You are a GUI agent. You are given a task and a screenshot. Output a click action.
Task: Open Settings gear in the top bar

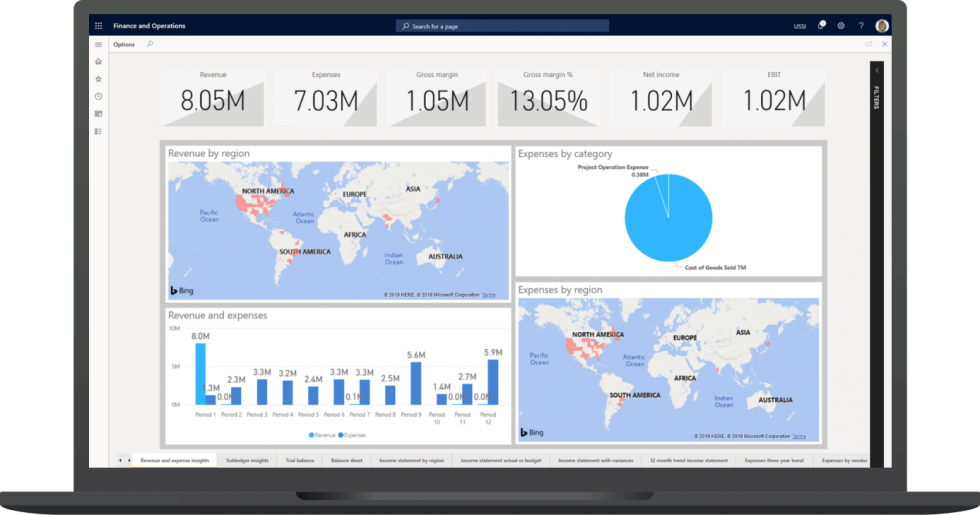(x=841, y=26)
